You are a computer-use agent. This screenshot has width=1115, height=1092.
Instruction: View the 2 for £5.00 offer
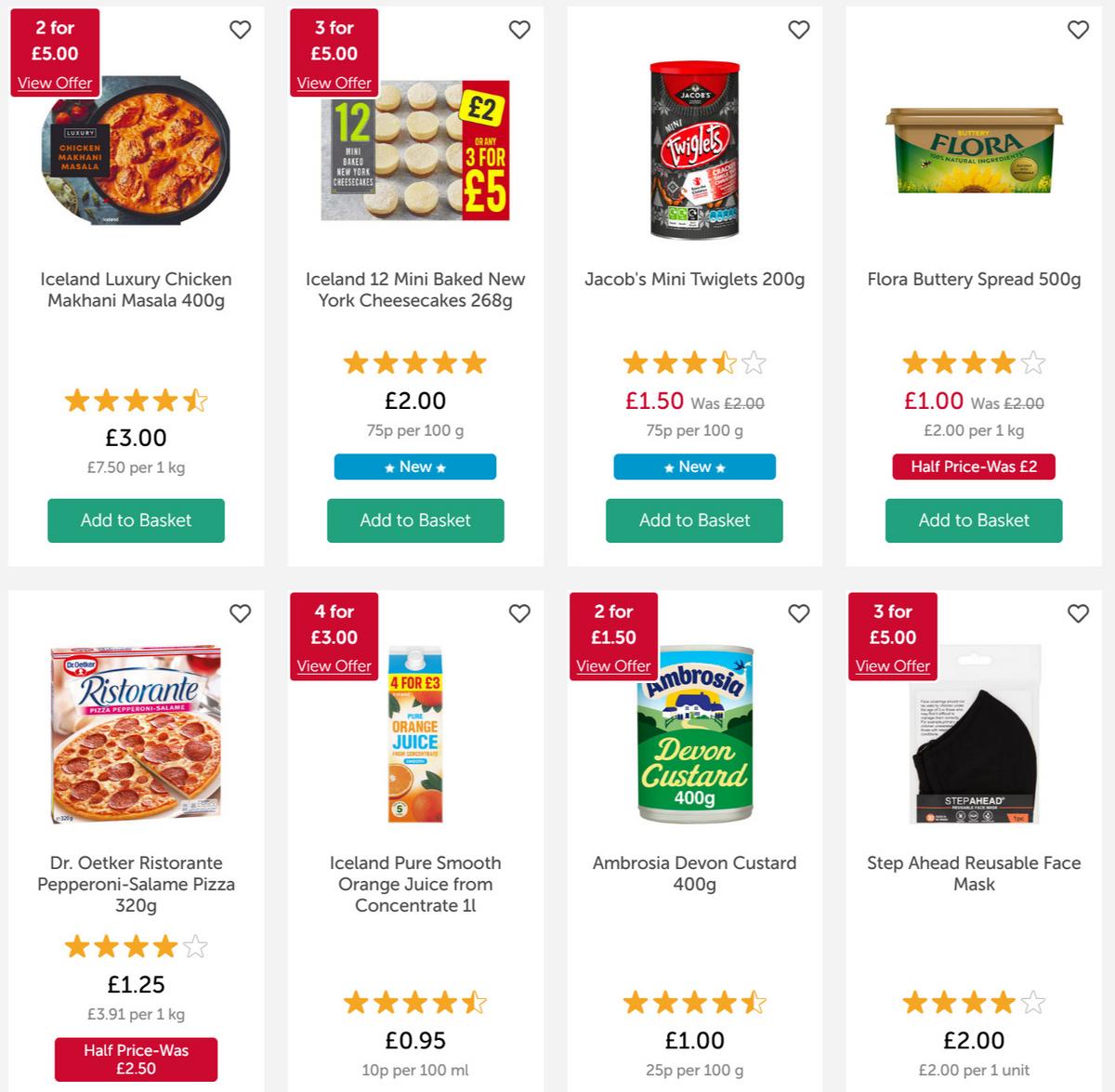click(55, 83)
